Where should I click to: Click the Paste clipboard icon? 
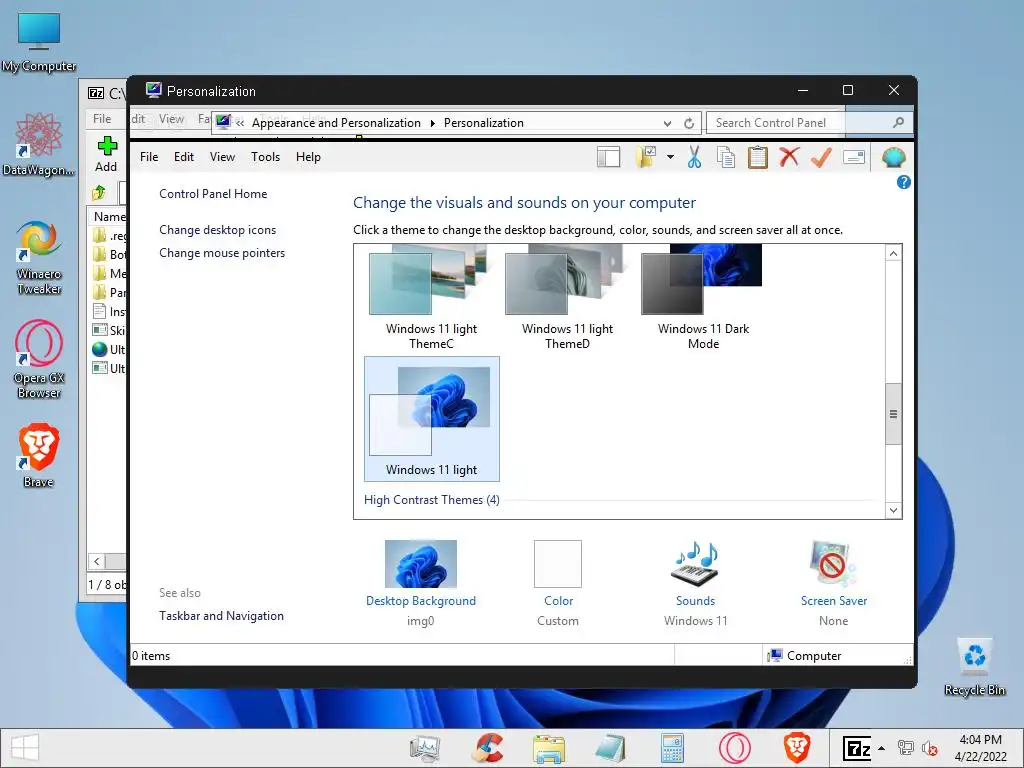758,157
